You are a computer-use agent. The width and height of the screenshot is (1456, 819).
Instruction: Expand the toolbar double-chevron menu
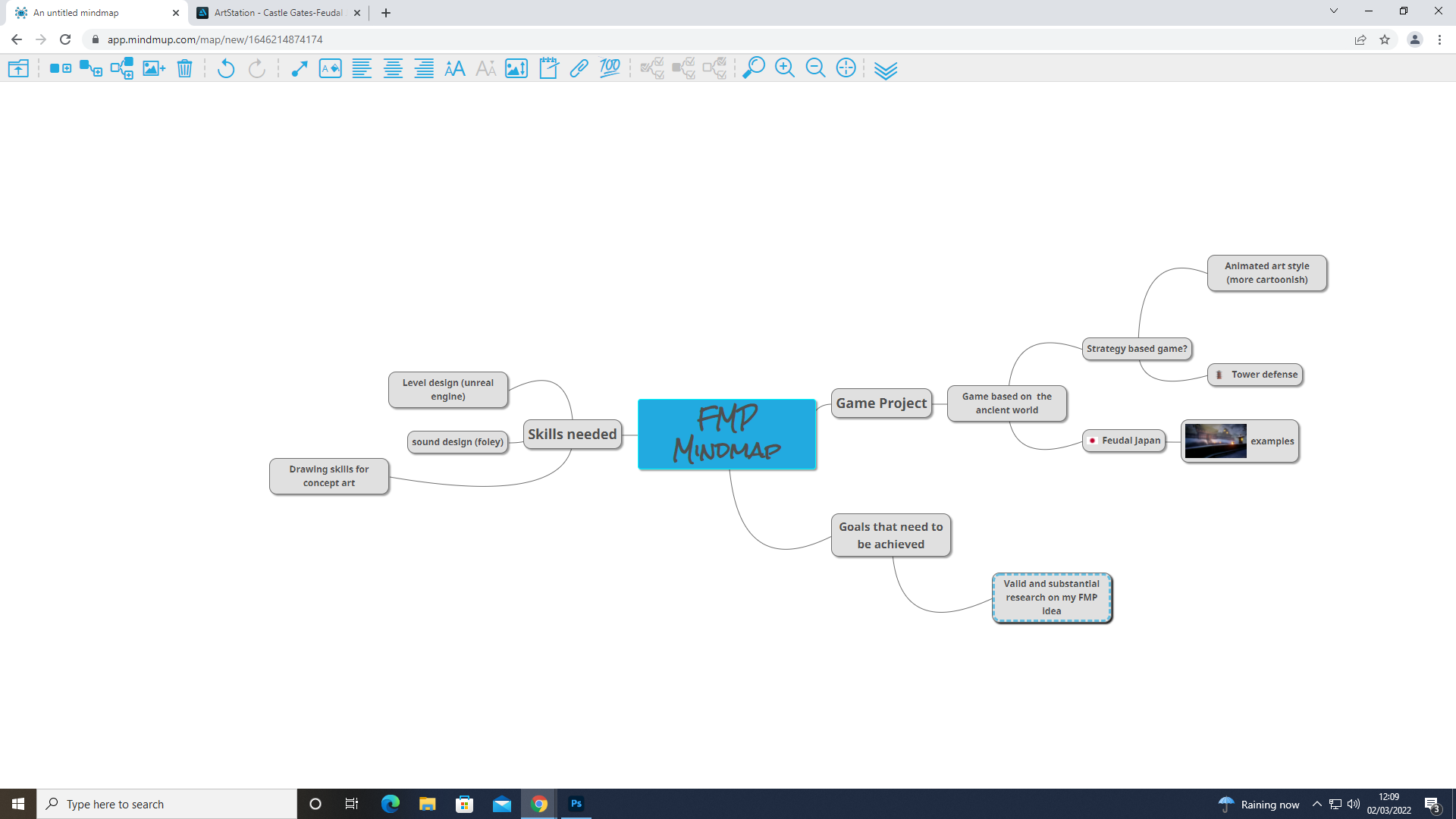point(885,70)
